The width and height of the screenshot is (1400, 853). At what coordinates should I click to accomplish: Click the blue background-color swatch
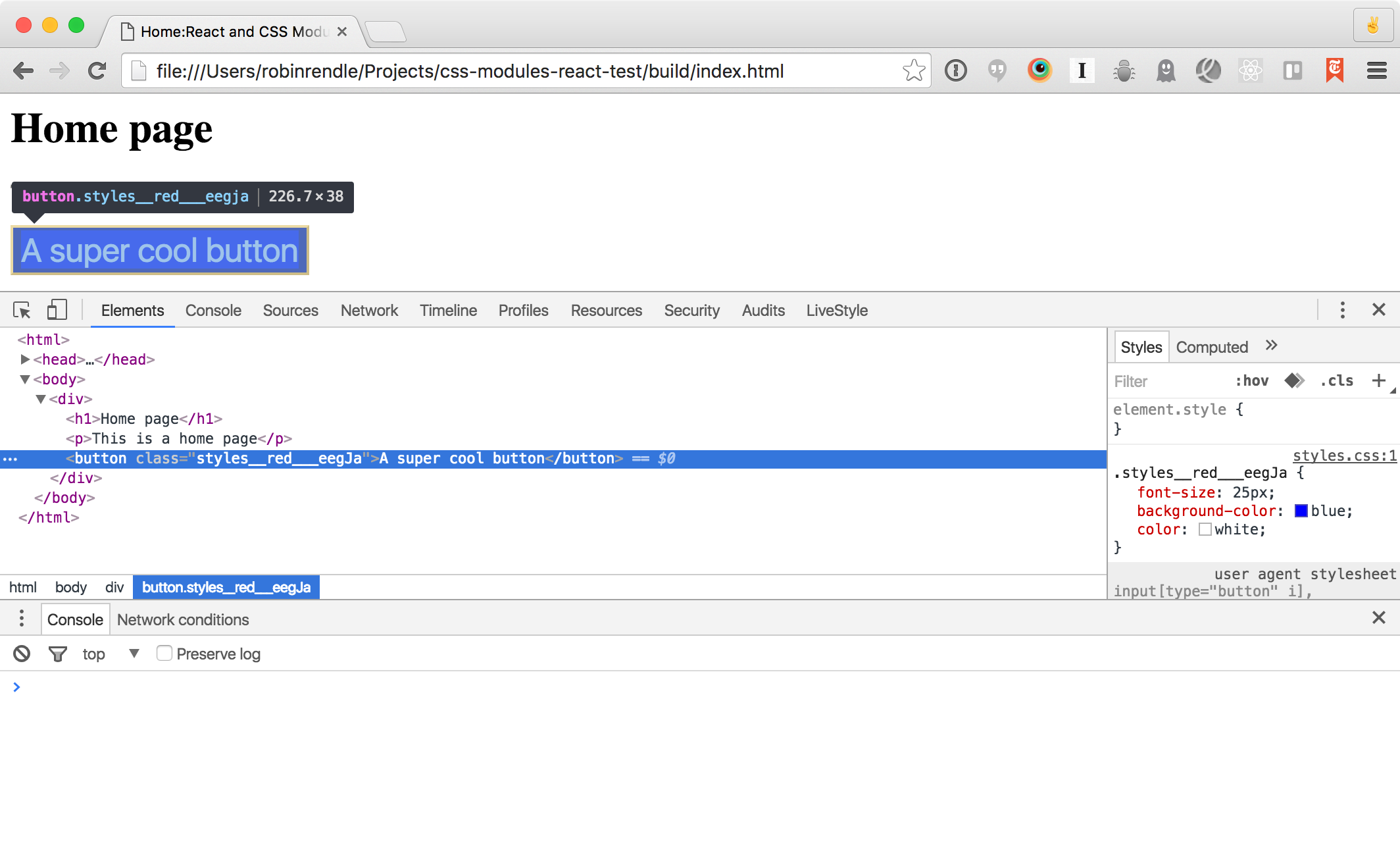tap(1301, 511)
